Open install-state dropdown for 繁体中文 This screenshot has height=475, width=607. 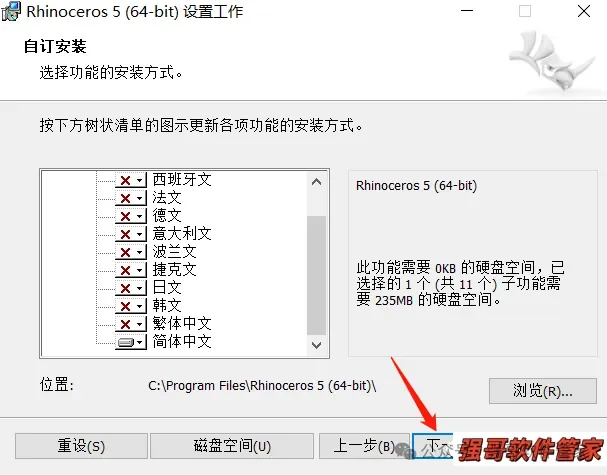[x=131, y=324]
